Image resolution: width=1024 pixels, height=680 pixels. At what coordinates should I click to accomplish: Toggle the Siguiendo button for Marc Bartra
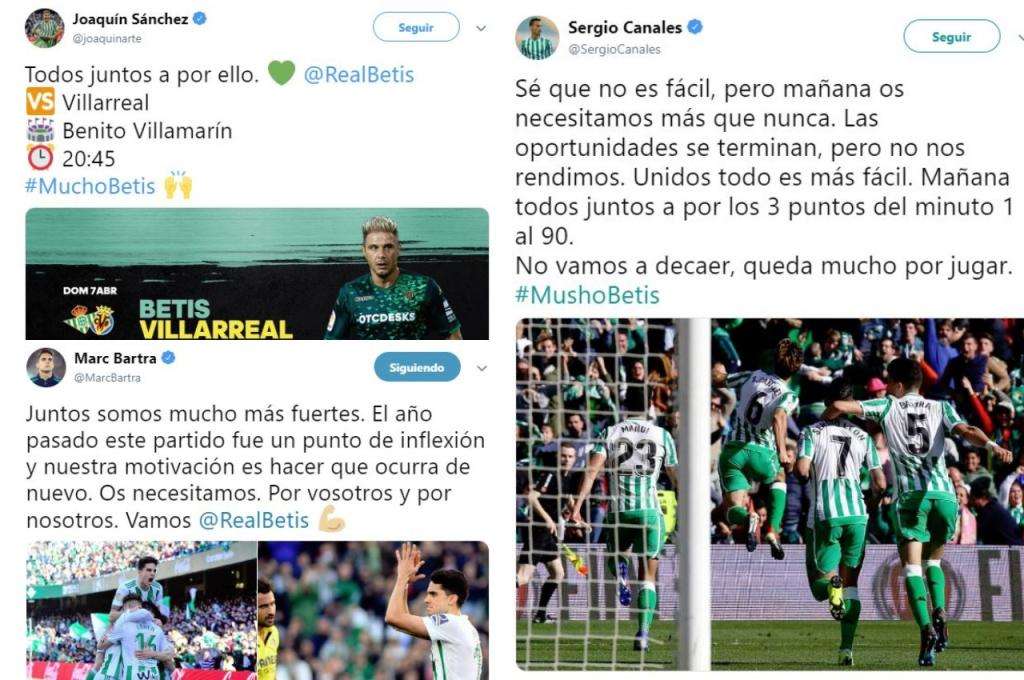pyautogui.click(x=417, y=368)
